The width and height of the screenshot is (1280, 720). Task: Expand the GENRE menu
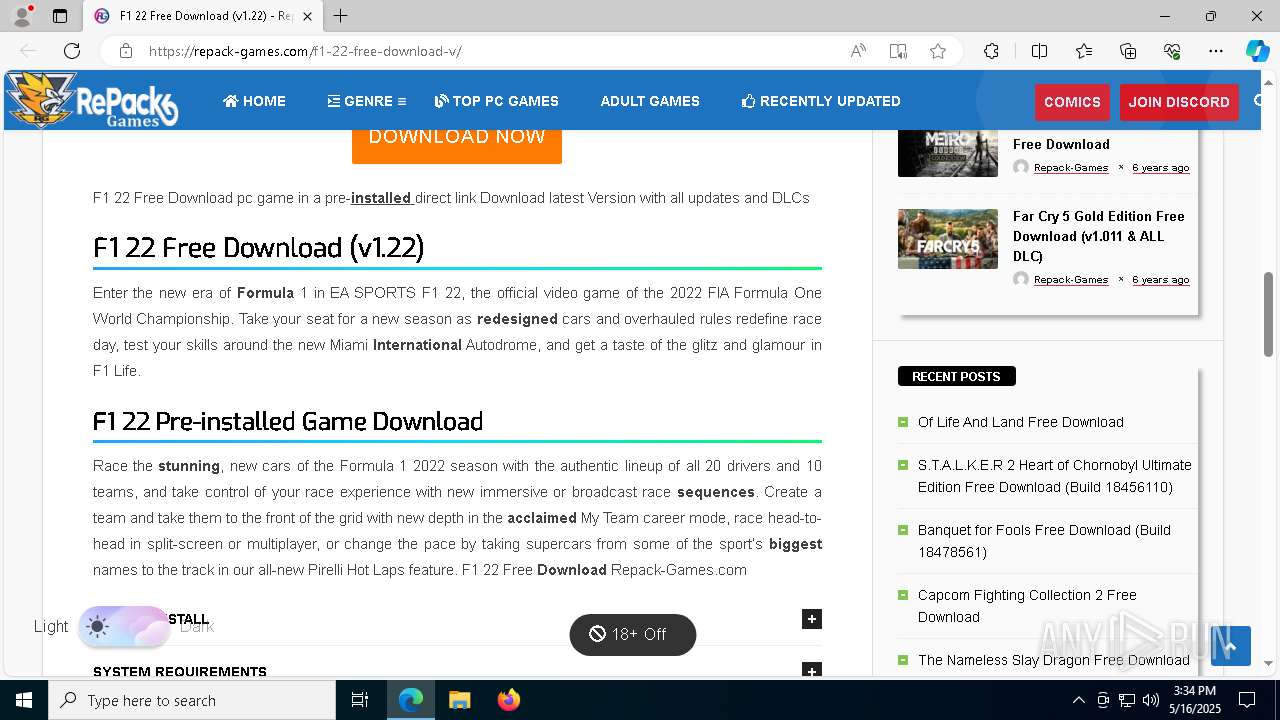click(x=366, y=101)
